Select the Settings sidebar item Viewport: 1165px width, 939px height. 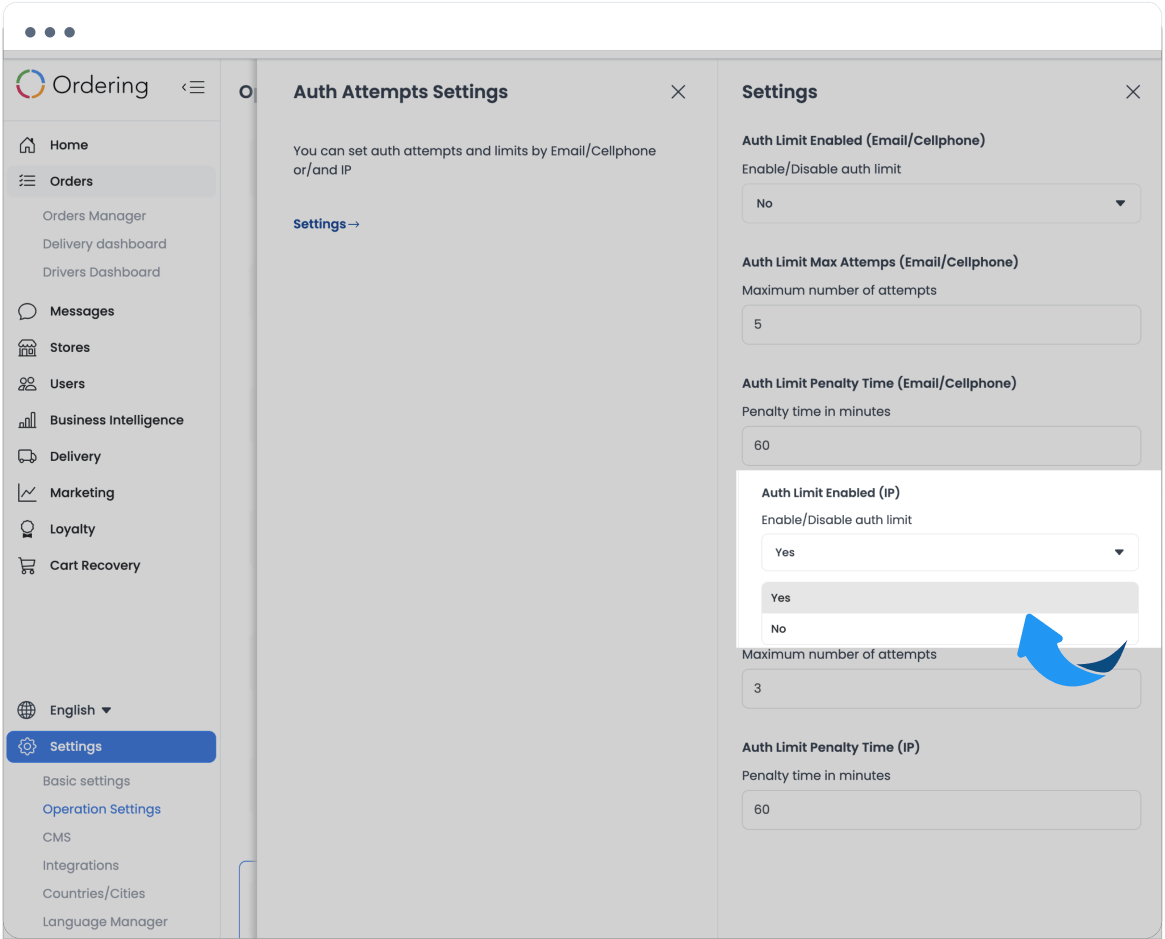coord(111,747)
